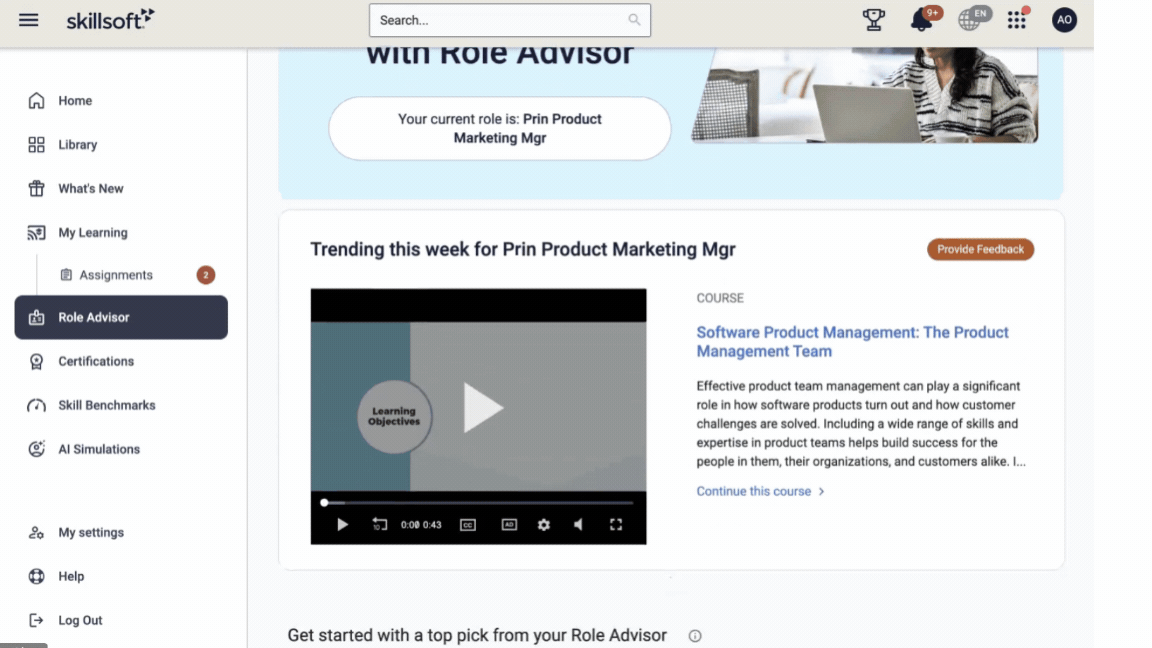Image resolution: width=1152 pixels, height=648 pixels.
Task: Enter fullscreen video mode
Action: point(616,525)
